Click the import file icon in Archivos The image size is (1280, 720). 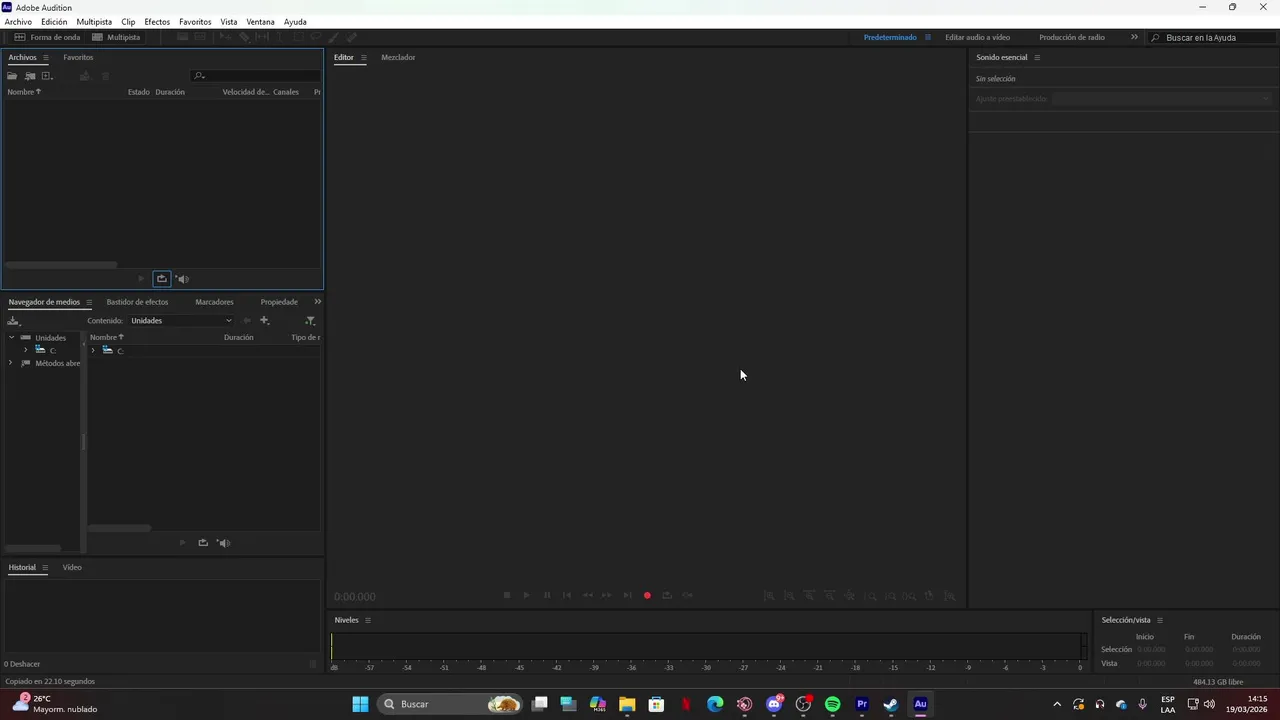coord(30,76)
